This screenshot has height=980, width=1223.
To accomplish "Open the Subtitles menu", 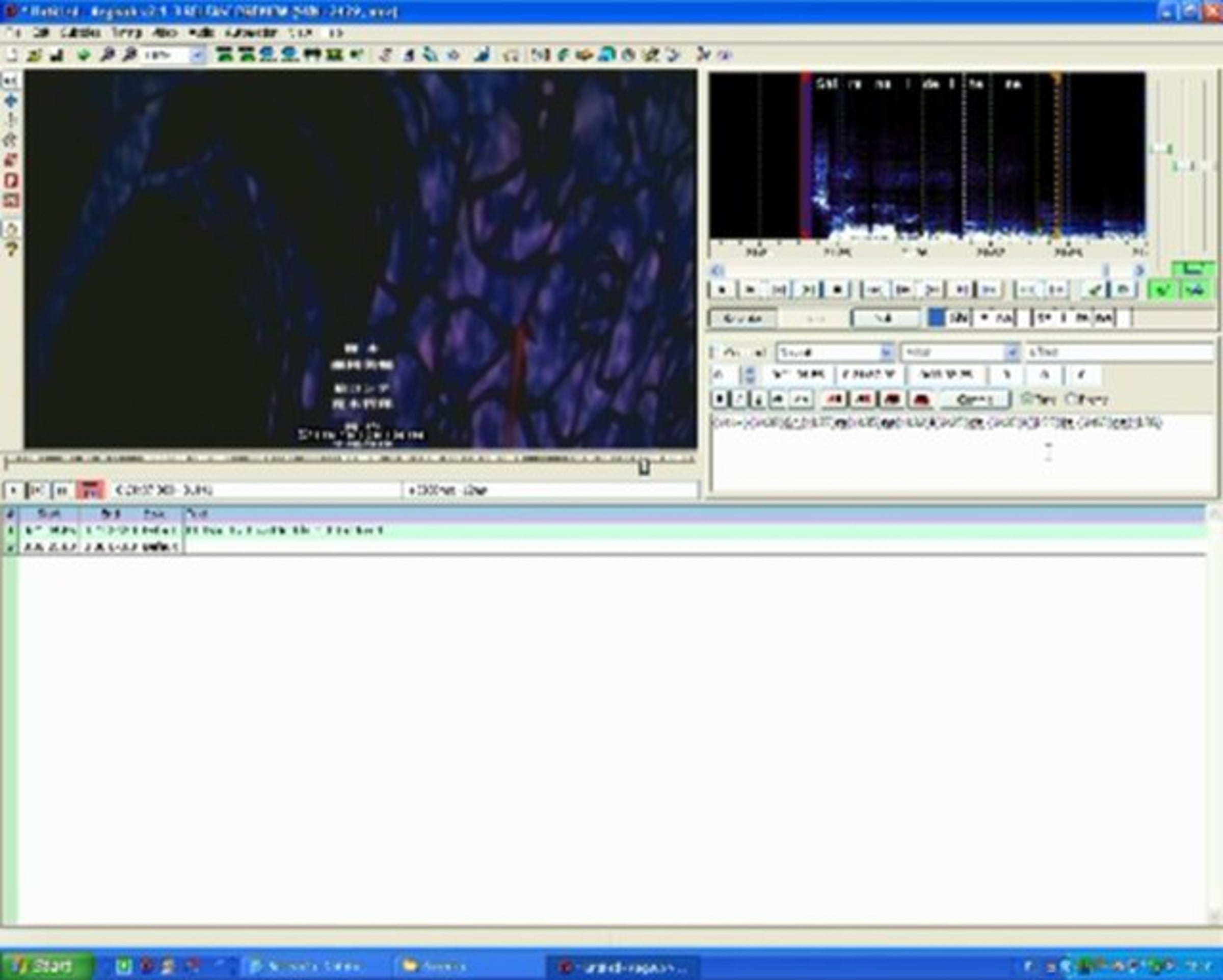I will point(81,33).
